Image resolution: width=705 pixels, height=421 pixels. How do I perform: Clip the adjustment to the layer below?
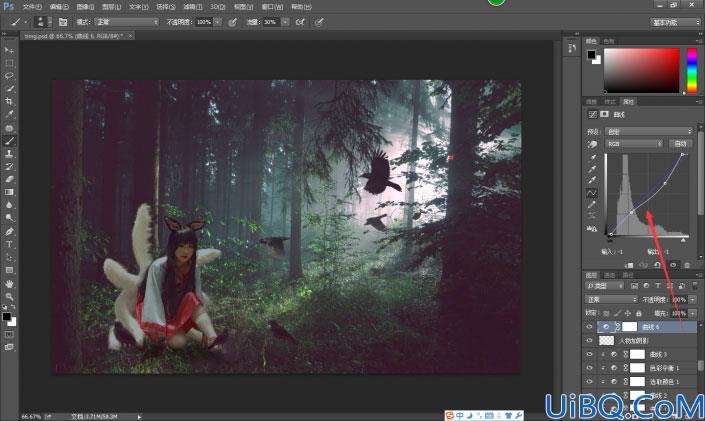coord(629,265)
